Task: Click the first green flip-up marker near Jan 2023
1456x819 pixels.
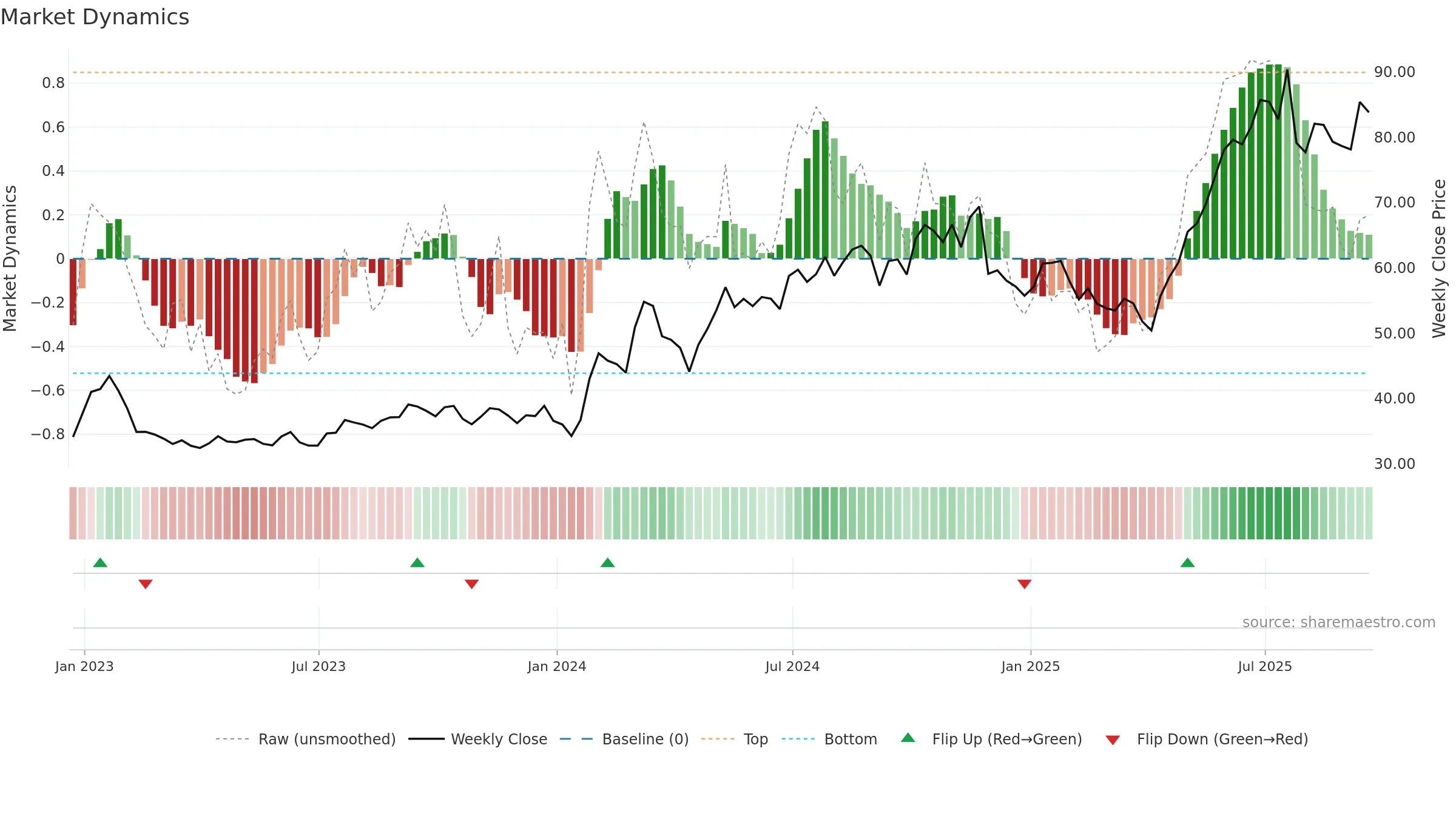Action: point(100,562)
